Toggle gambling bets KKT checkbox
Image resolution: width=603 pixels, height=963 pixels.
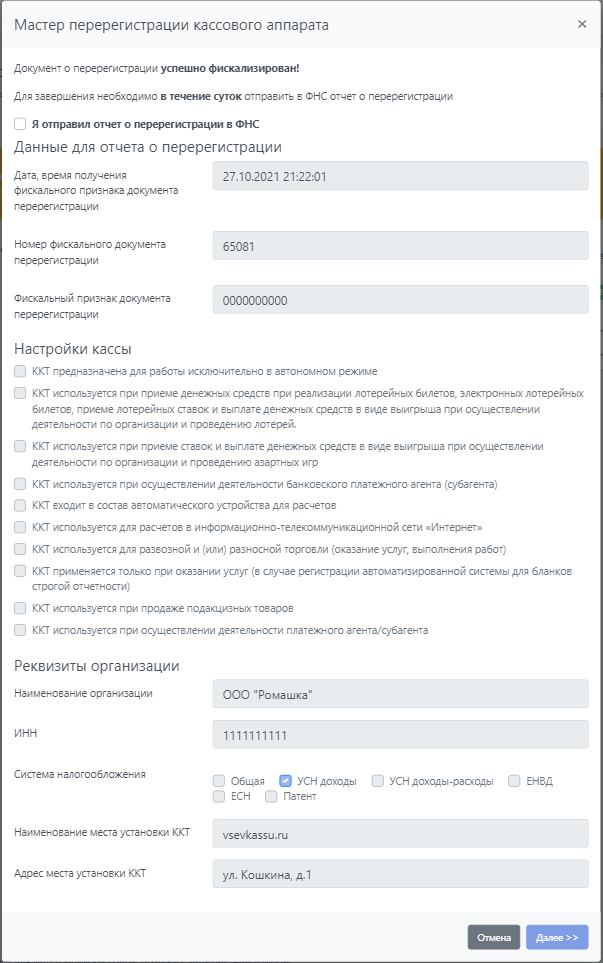(x=20, y=446)
